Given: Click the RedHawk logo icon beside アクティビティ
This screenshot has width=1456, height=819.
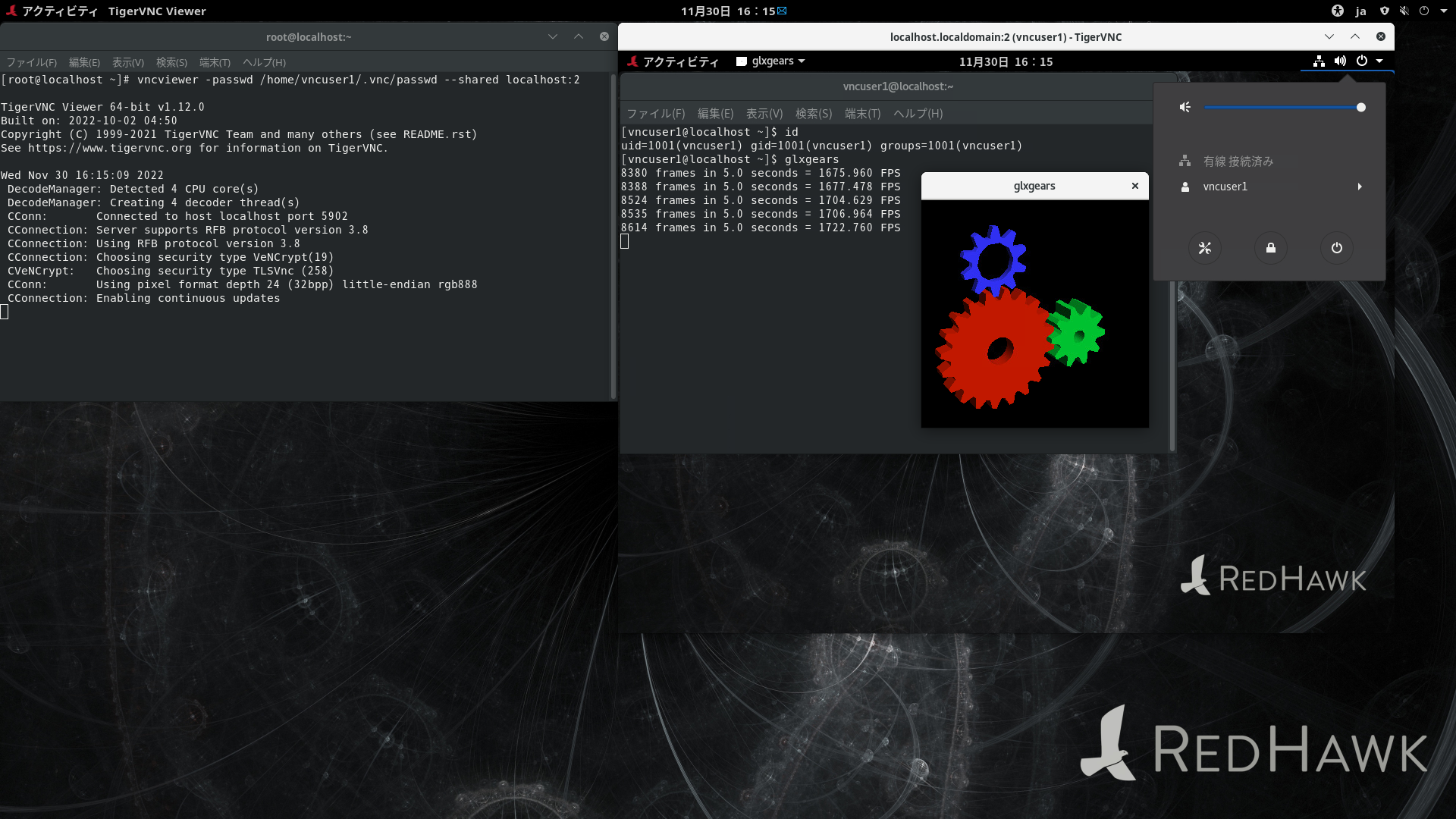Looking at the screenshot, I should (11, 11).
